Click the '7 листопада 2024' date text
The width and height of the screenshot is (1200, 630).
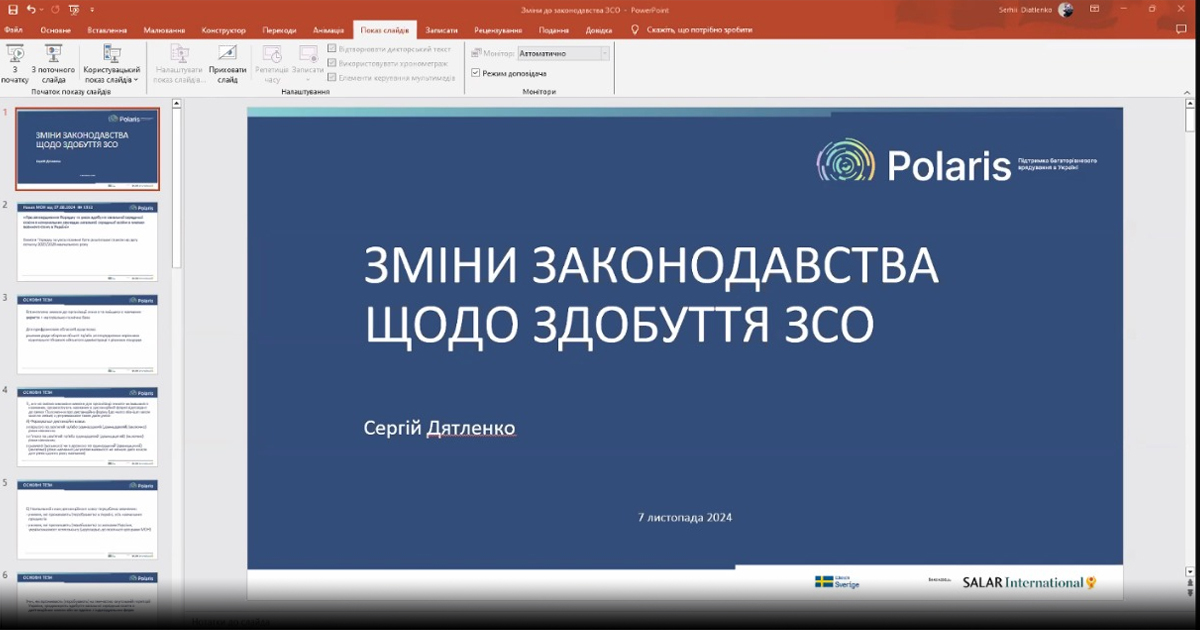click(685, 518)
